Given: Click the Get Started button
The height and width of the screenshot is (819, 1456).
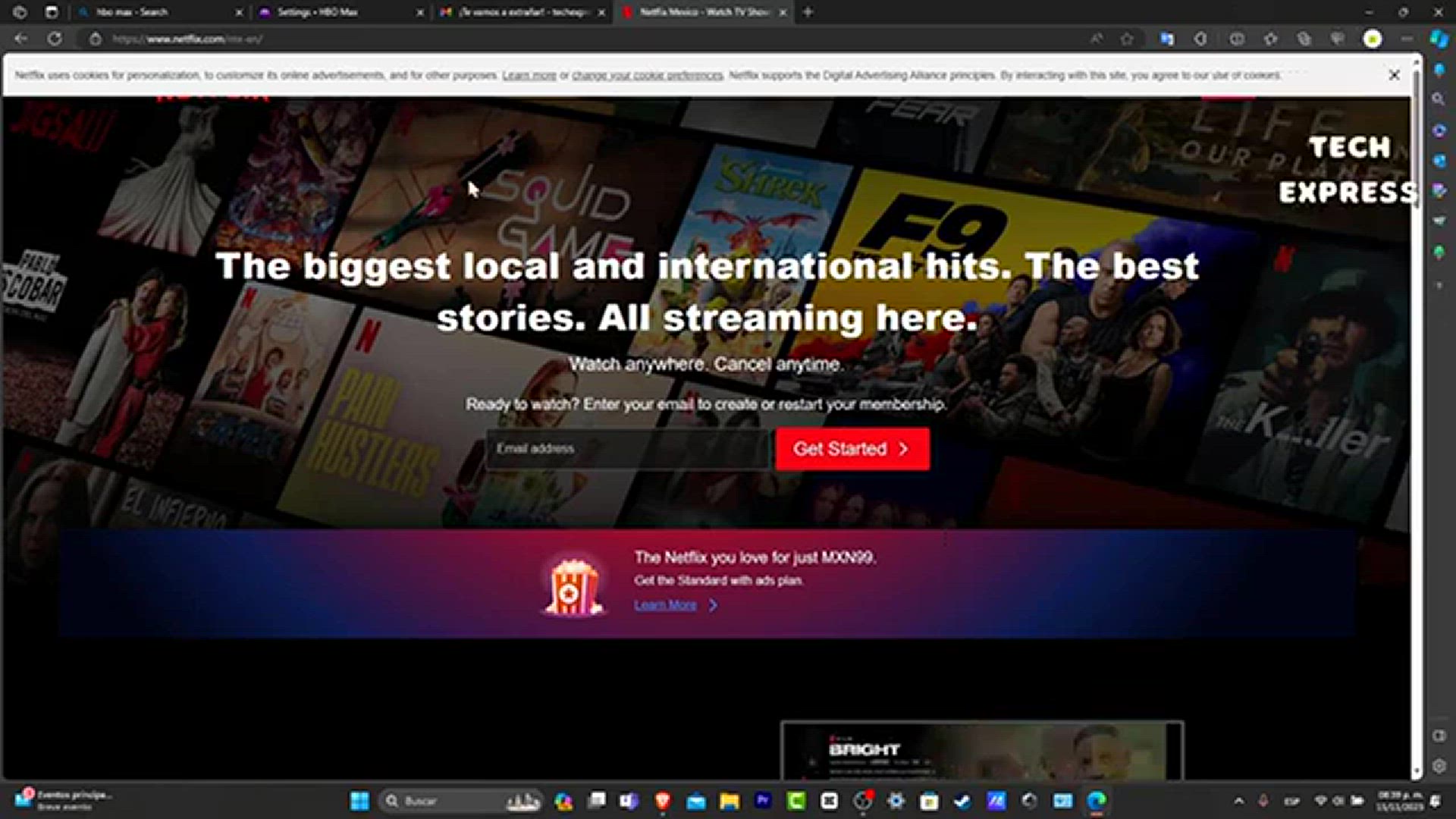Looking at the screenshot, I should tap(852, 448).
